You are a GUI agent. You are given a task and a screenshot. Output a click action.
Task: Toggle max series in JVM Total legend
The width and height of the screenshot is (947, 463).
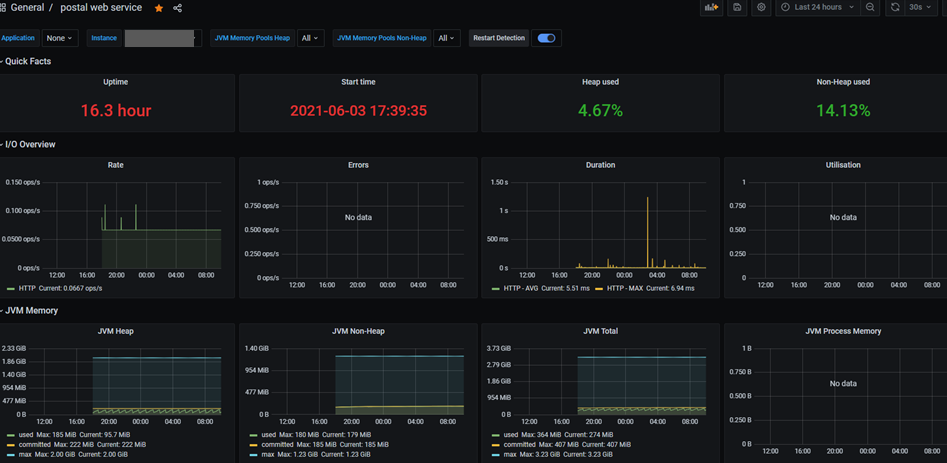pos(509,454)
